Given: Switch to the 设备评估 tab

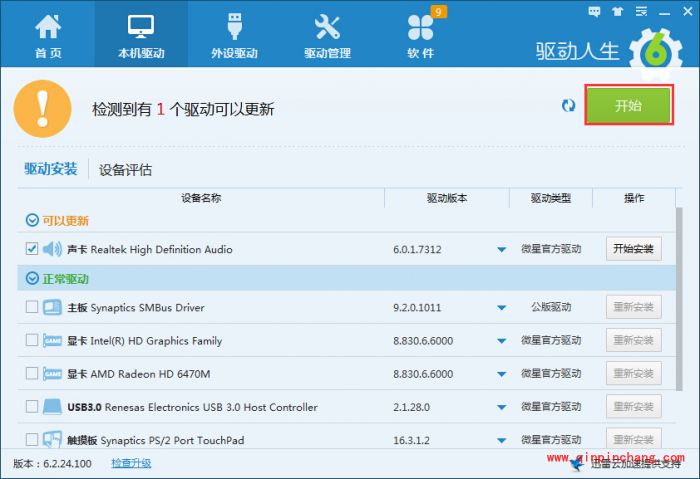Looking at the screenshot, I should pos(126,170).
